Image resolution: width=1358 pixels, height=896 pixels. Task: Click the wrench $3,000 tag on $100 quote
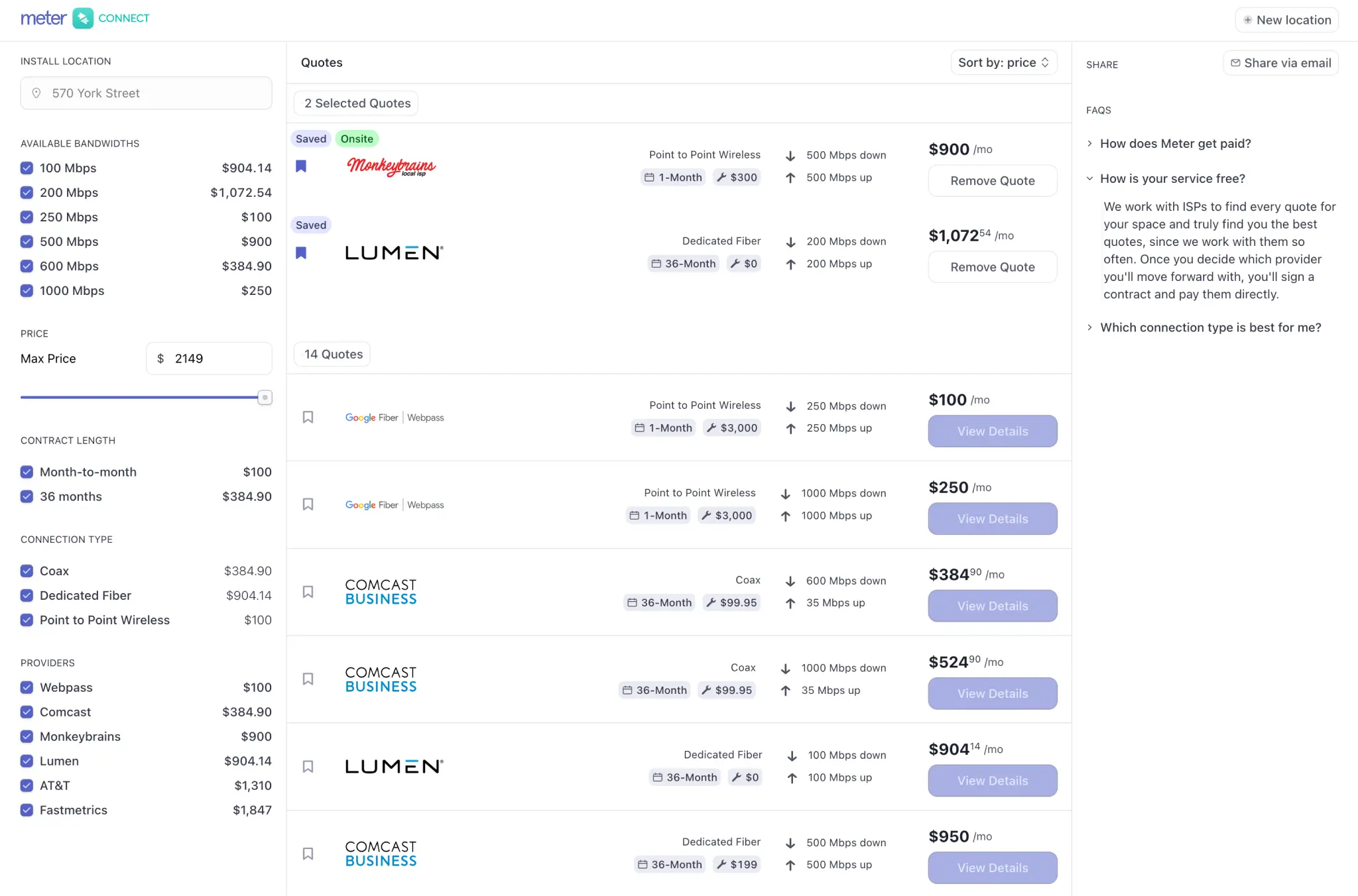coord(732,427)
